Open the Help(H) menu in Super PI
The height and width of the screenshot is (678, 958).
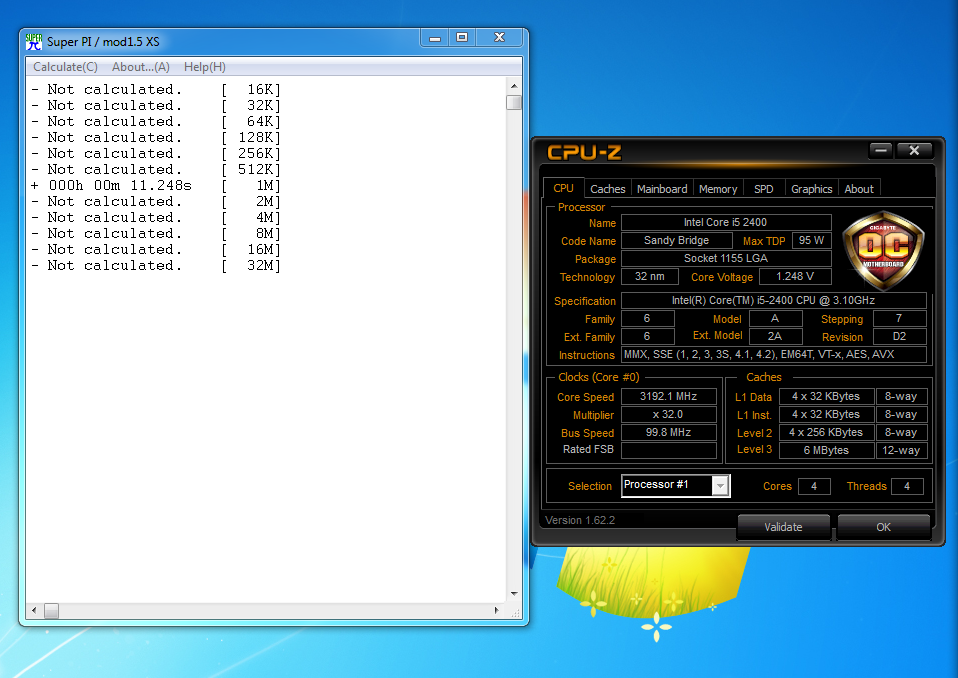205,67
